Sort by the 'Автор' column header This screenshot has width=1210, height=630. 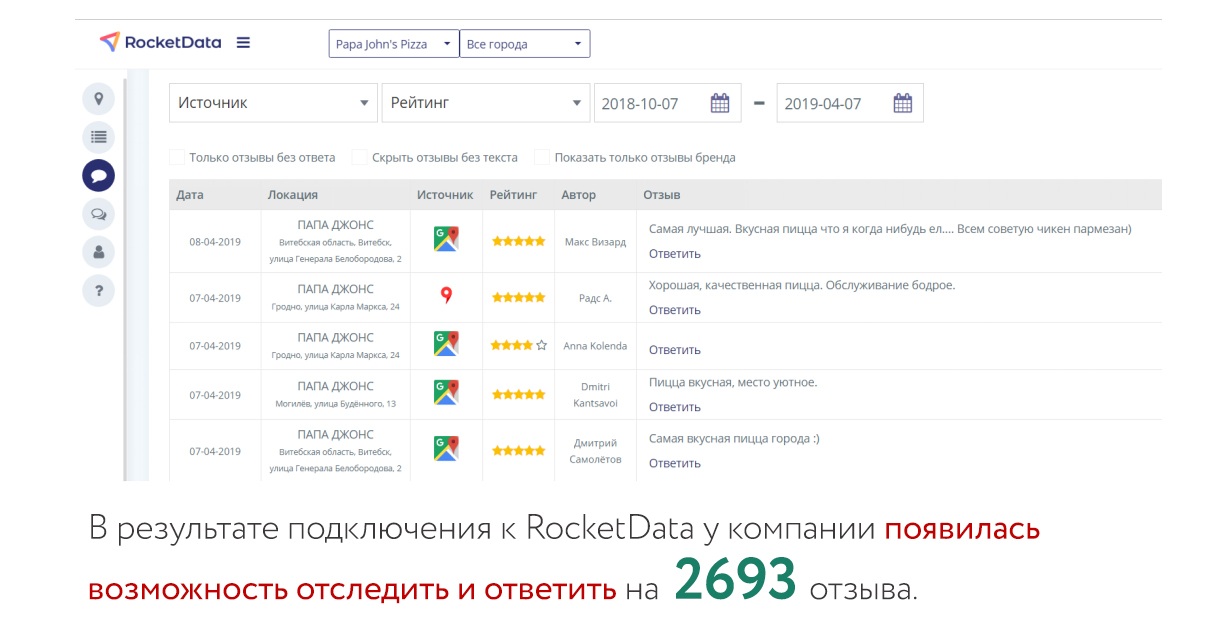click(x=579, y=195)
